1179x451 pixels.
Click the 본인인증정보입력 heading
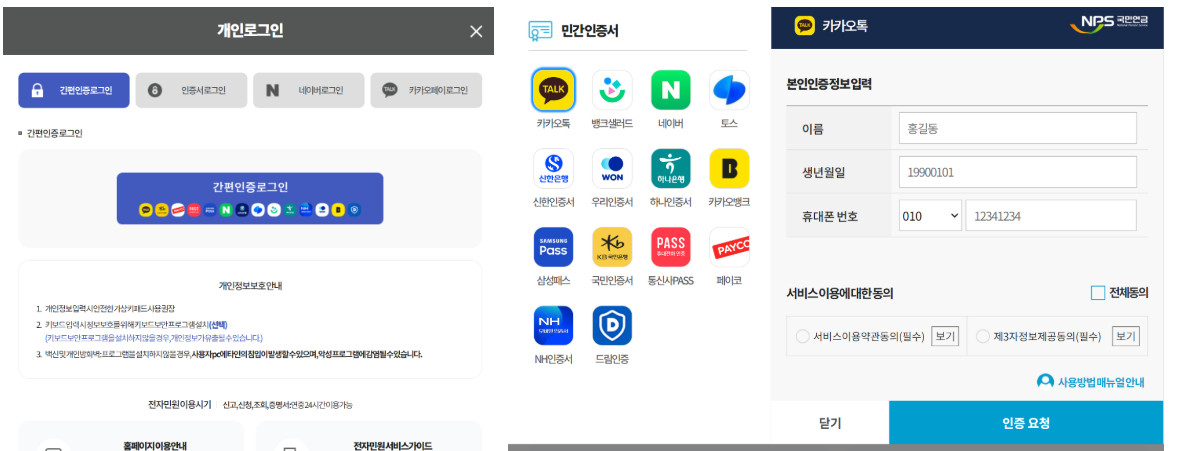(829, 85)
